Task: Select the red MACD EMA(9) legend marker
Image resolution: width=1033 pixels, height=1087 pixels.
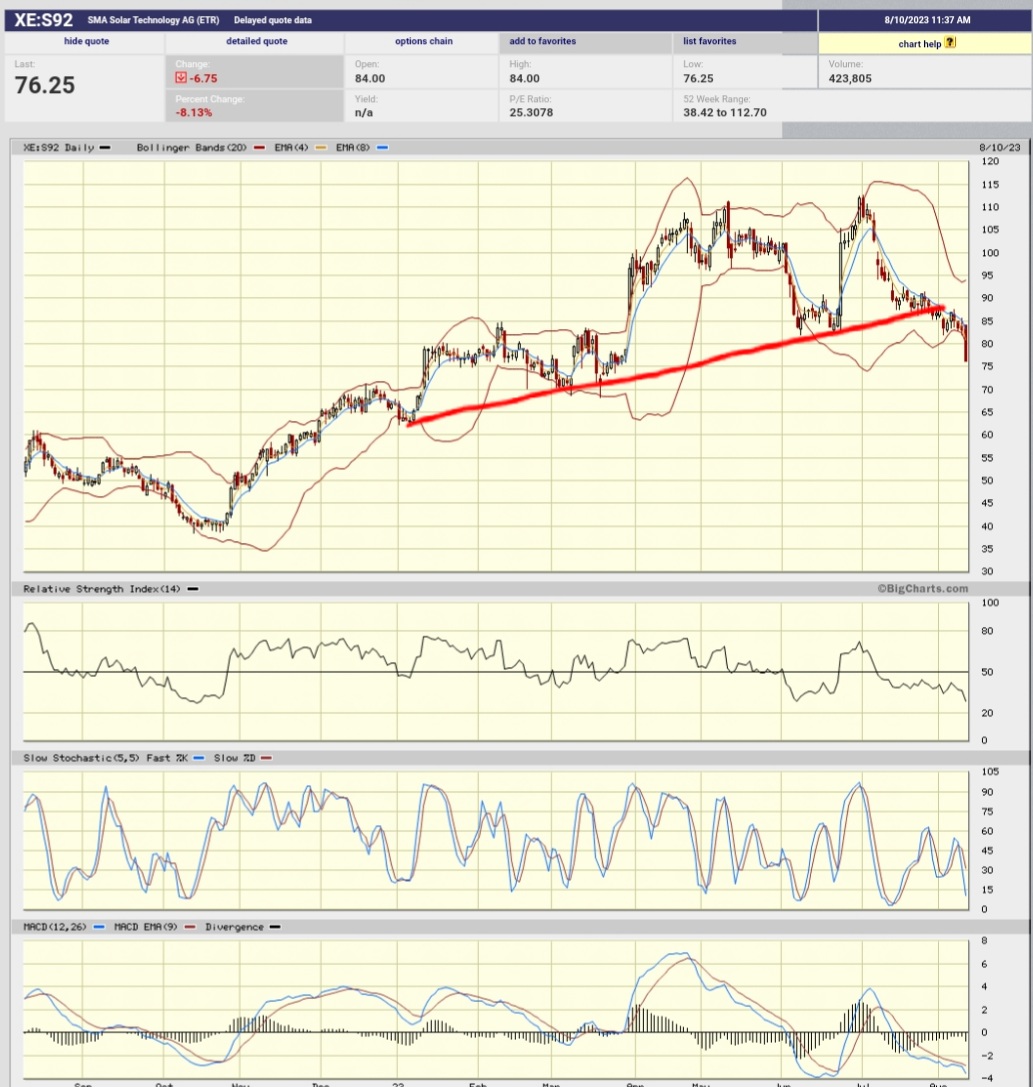Action: (189, 927)
